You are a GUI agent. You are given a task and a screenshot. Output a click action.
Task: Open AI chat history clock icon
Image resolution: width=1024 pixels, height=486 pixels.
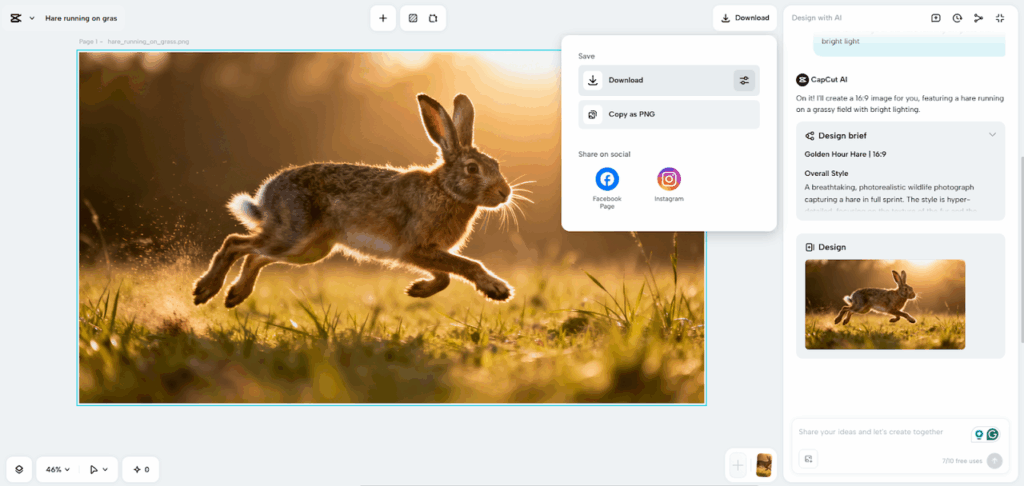pyautogui.click(x=957, y=18)
